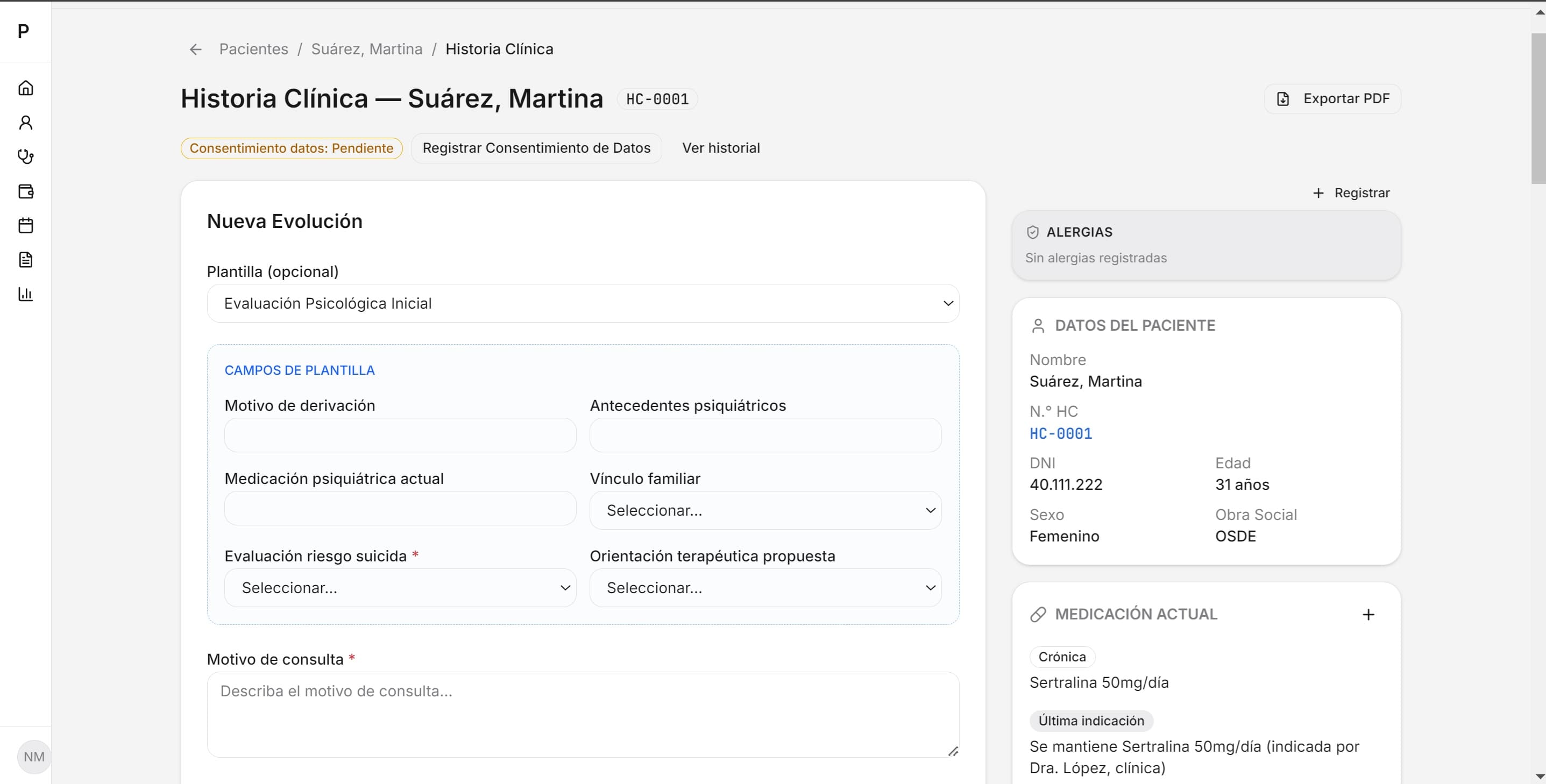1546x784 pixels.
Task: Focus the Motivo de consulta text area
Action: (x=582, y=714)
